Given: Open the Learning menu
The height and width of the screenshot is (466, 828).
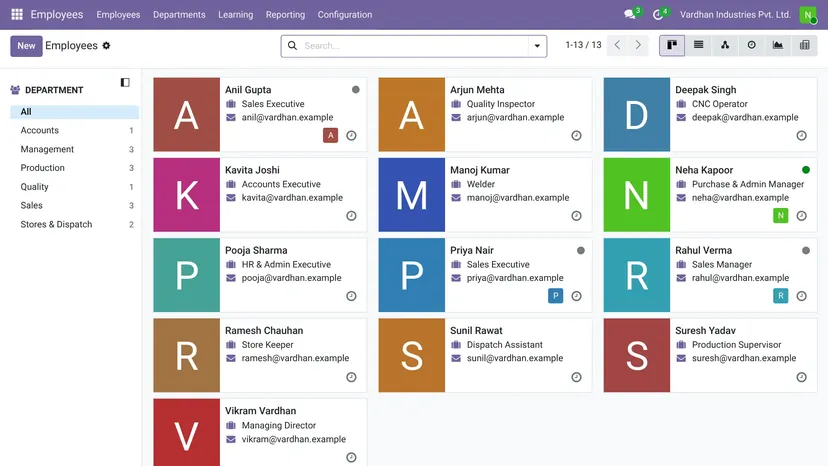Looking at the screenshot, I should click(236, 15).
